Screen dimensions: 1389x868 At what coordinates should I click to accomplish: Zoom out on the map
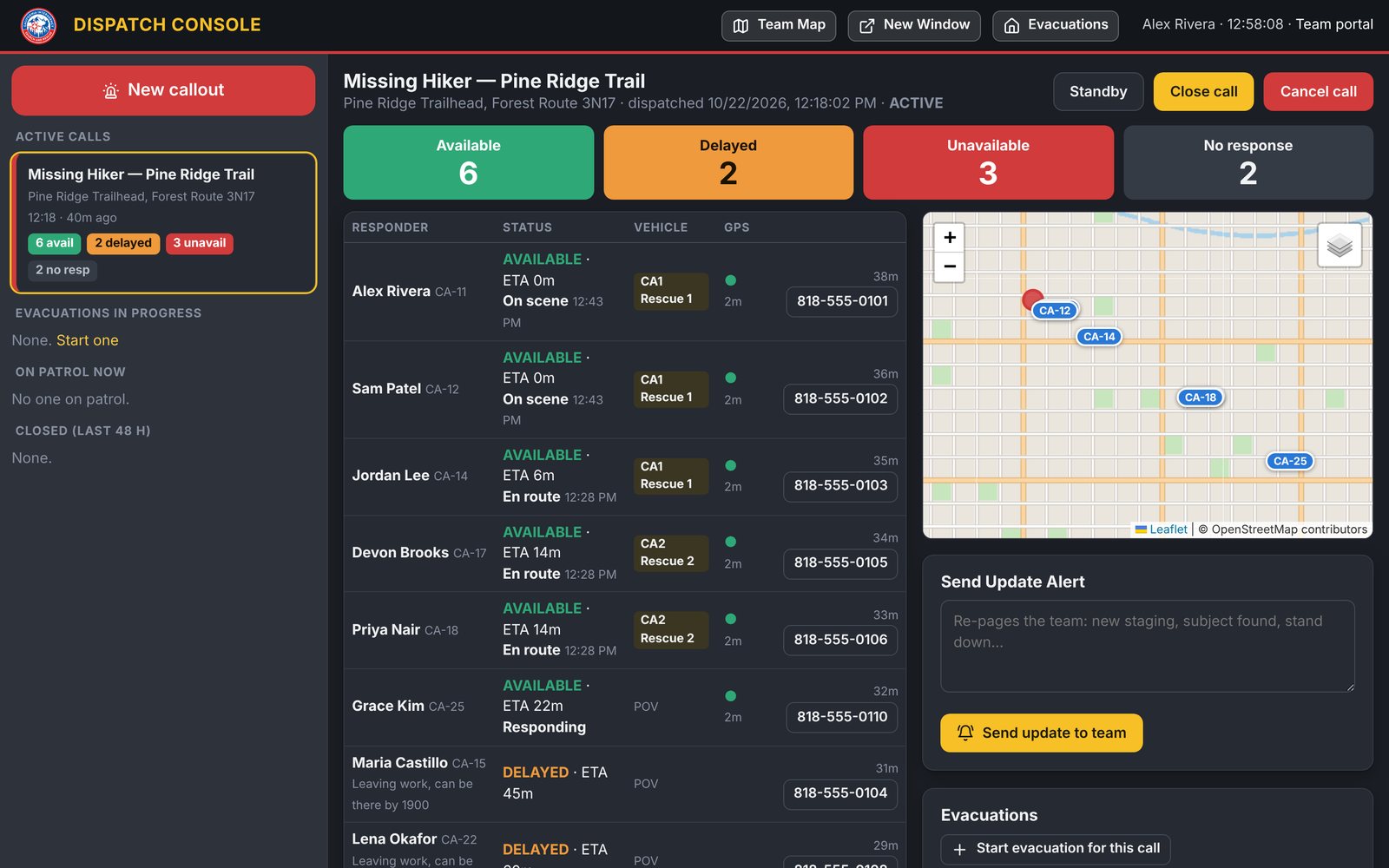click(x=950, y=266)
